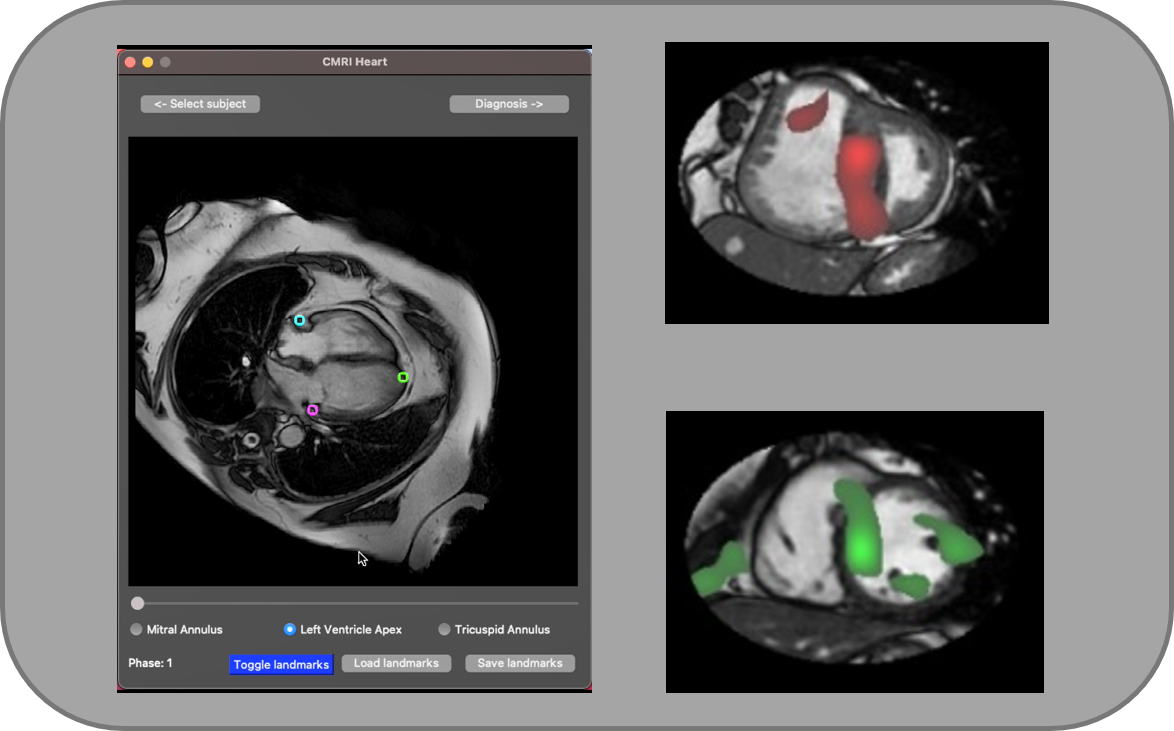Click Save landmarks

pyautogui.click(x=519, y=663)
